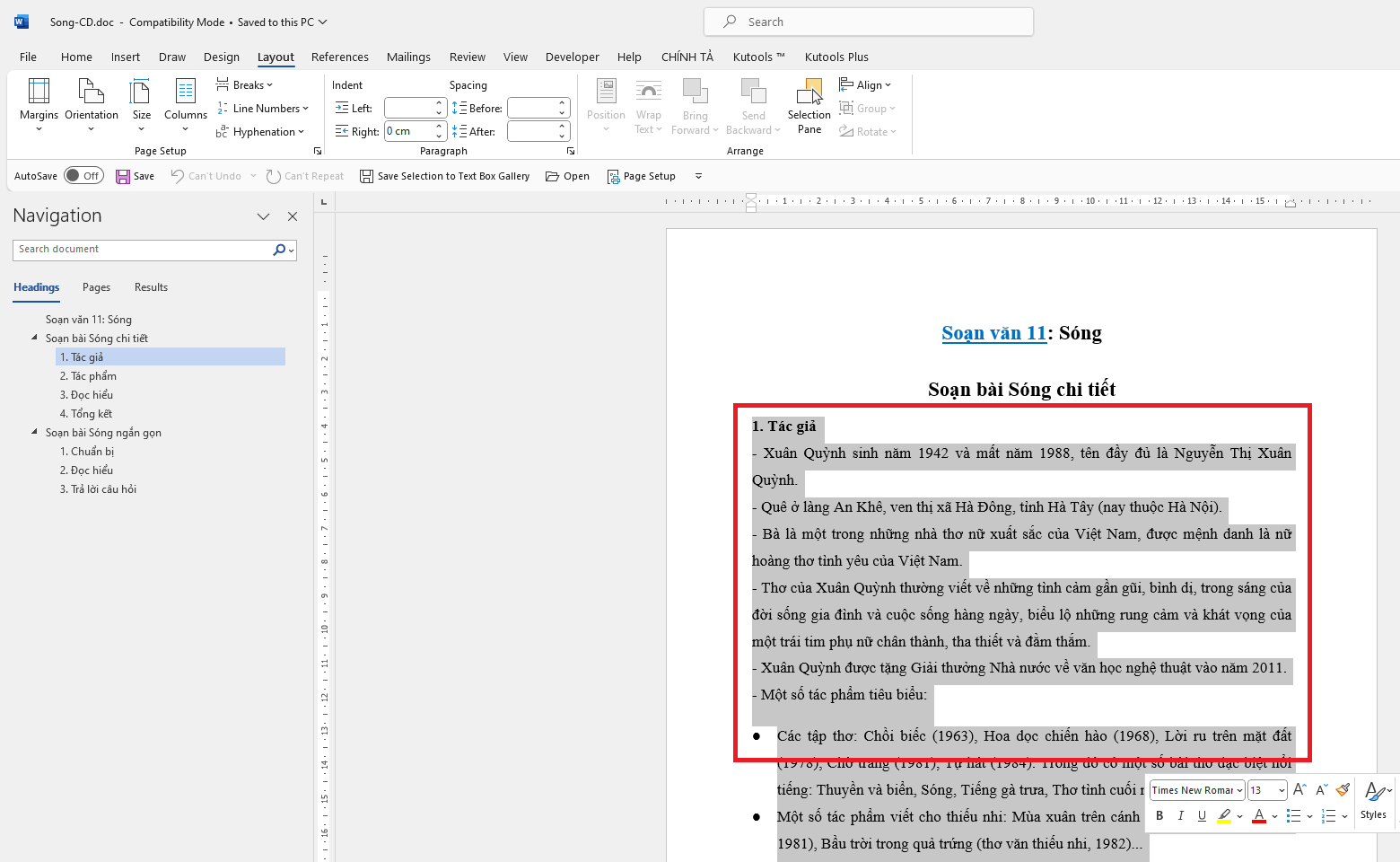This screenshot has height=862, width=1400.
Task: Increase Spacing After with up arrow
Action: point(563,127)
